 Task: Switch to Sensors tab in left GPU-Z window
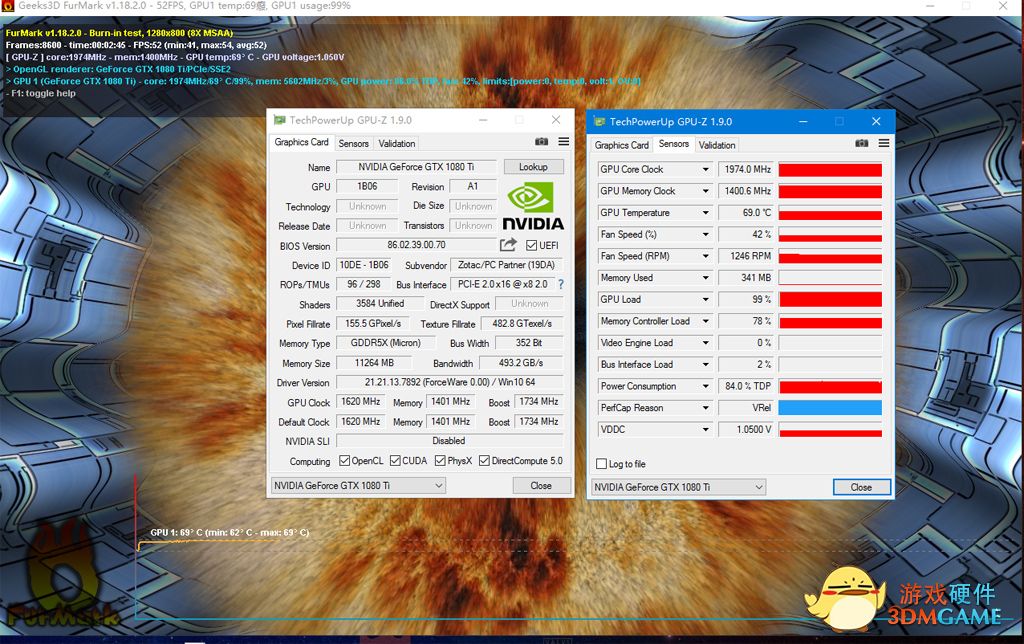click(353, 144)
